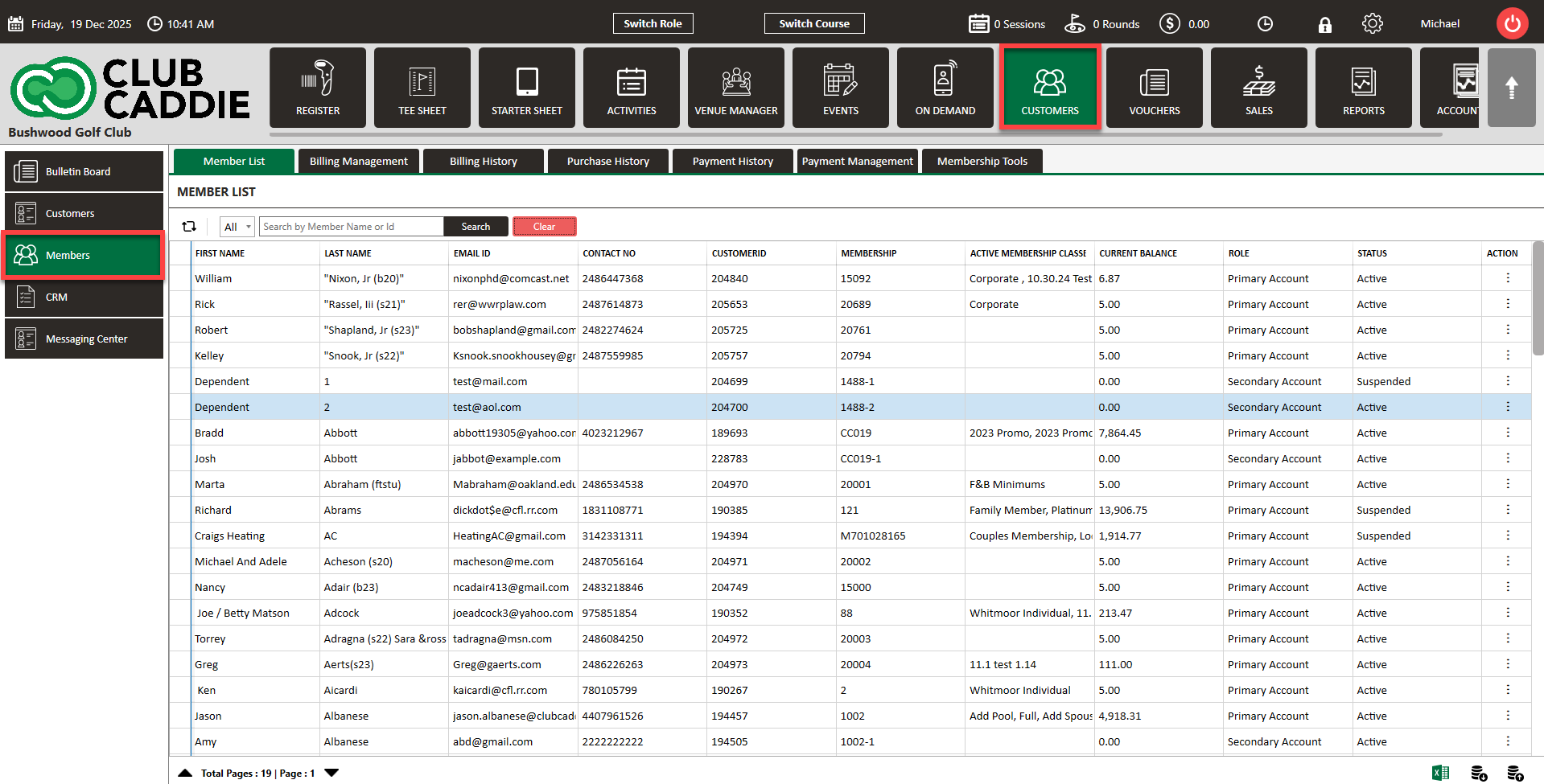
Task: Click the Export to Excel icon
Action: click(1440, 773)
